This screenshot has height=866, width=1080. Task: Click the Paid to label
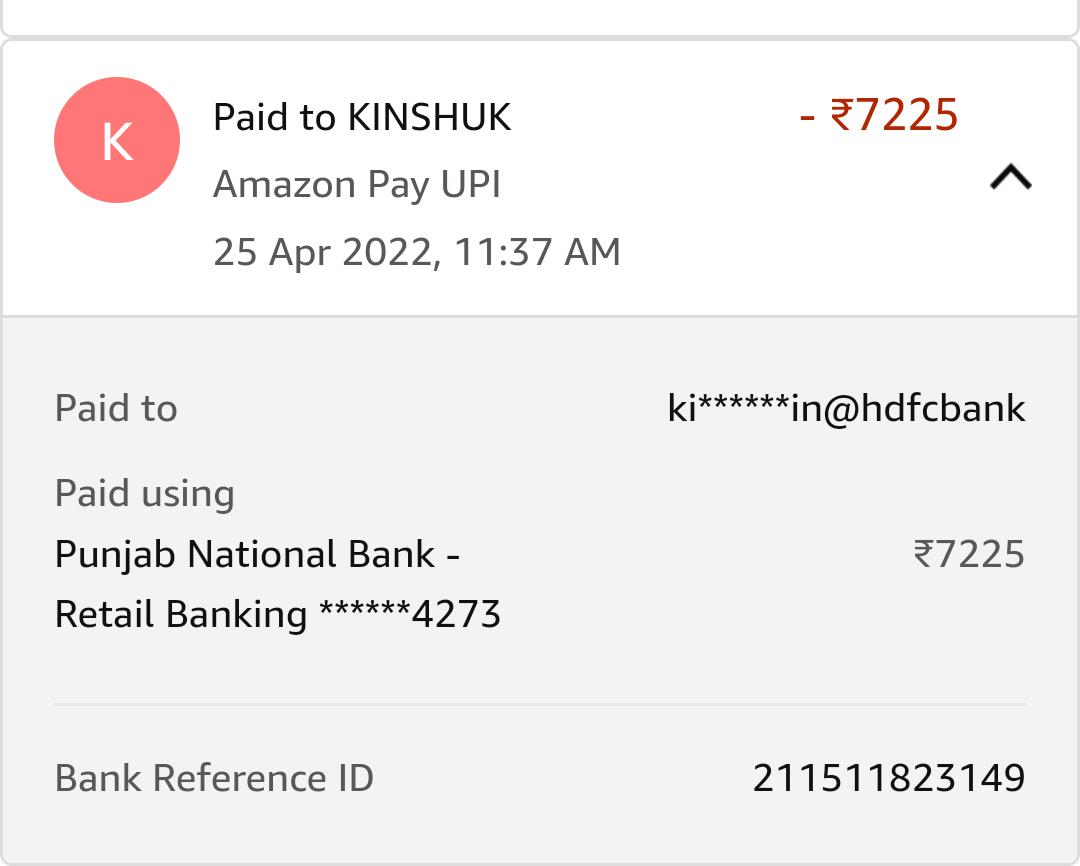[x=116, y=408]
